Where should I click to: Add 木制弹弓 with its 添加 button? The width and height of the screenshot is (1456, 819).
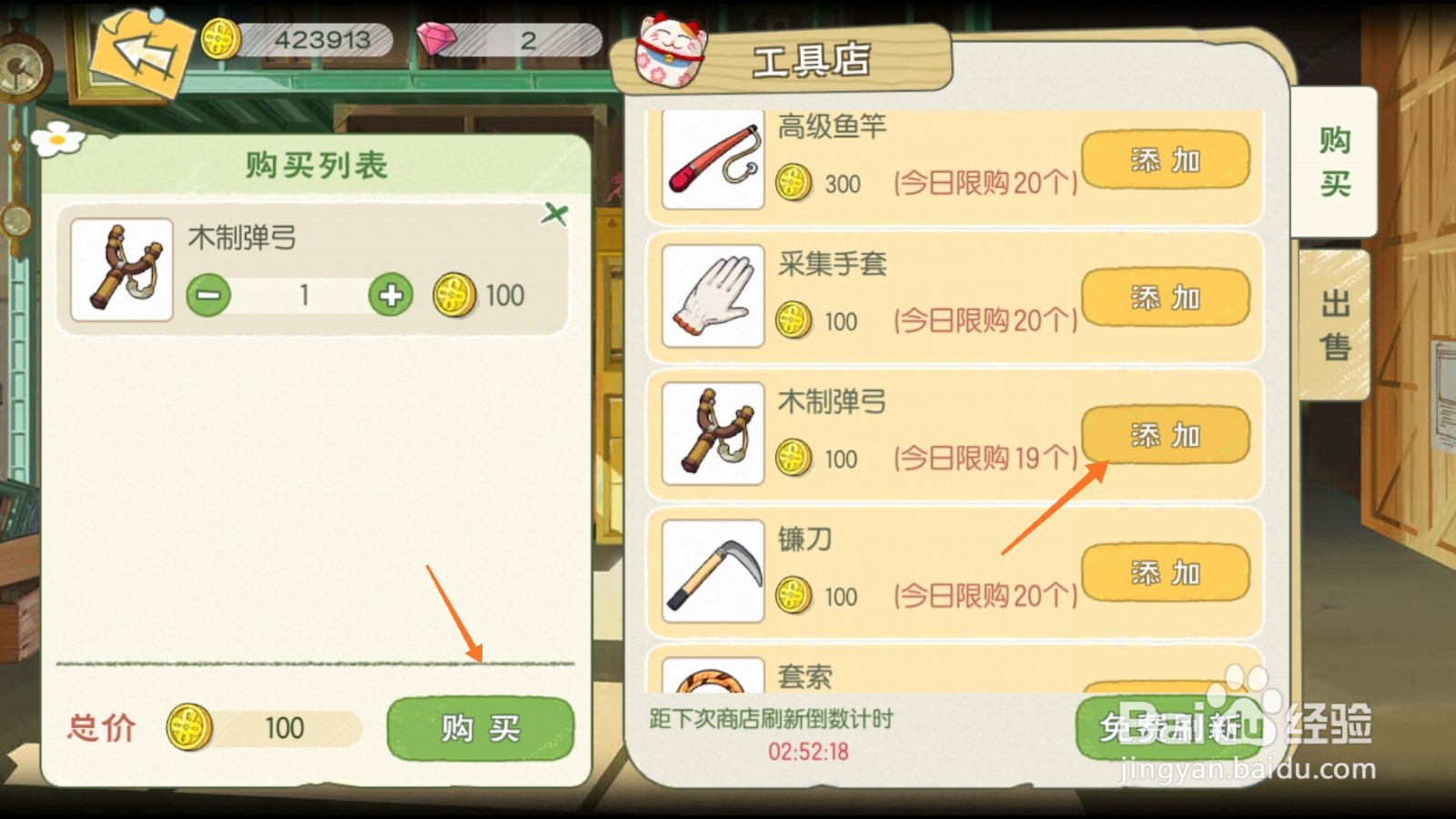point(1166,435)
